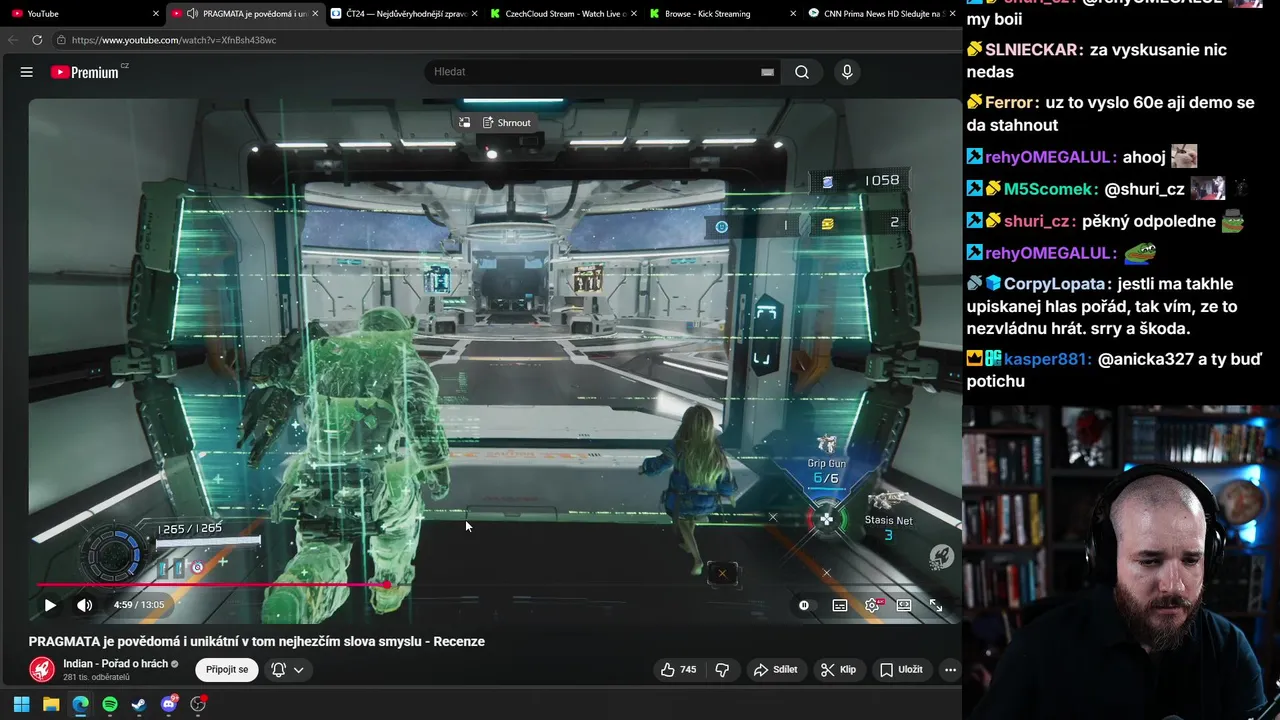Click the video title text
This screenshot has width=1280, height=720.
257,641
